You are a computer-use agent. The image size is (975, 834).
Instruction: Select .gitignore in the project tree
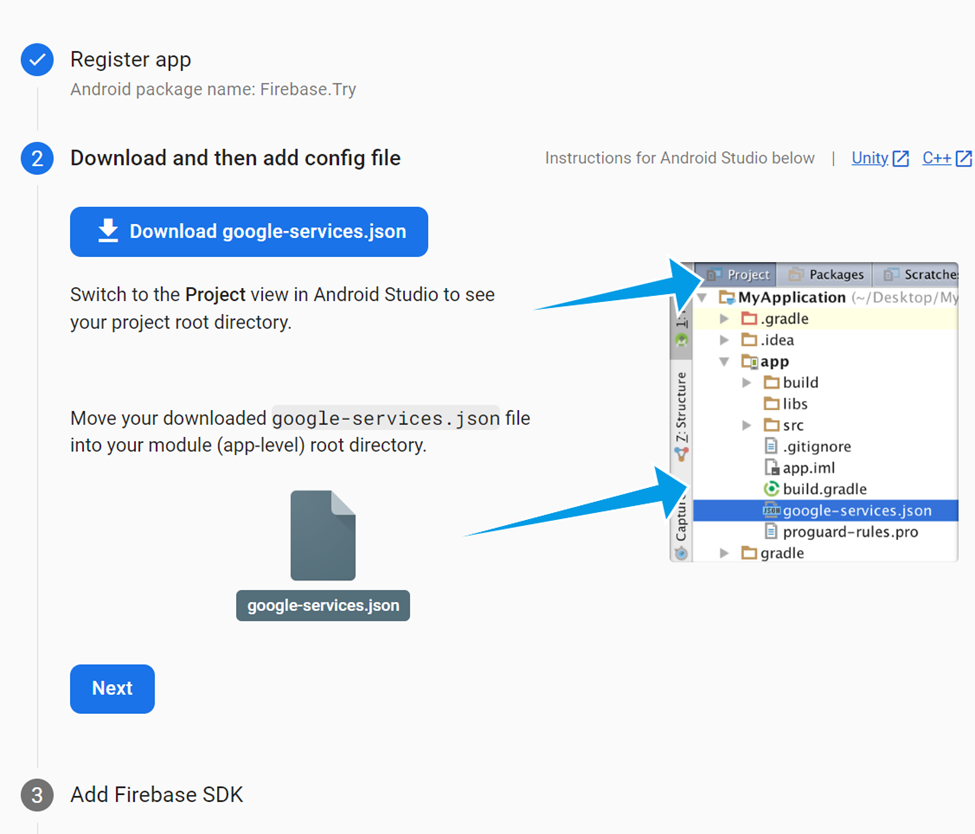pos(826,446)
